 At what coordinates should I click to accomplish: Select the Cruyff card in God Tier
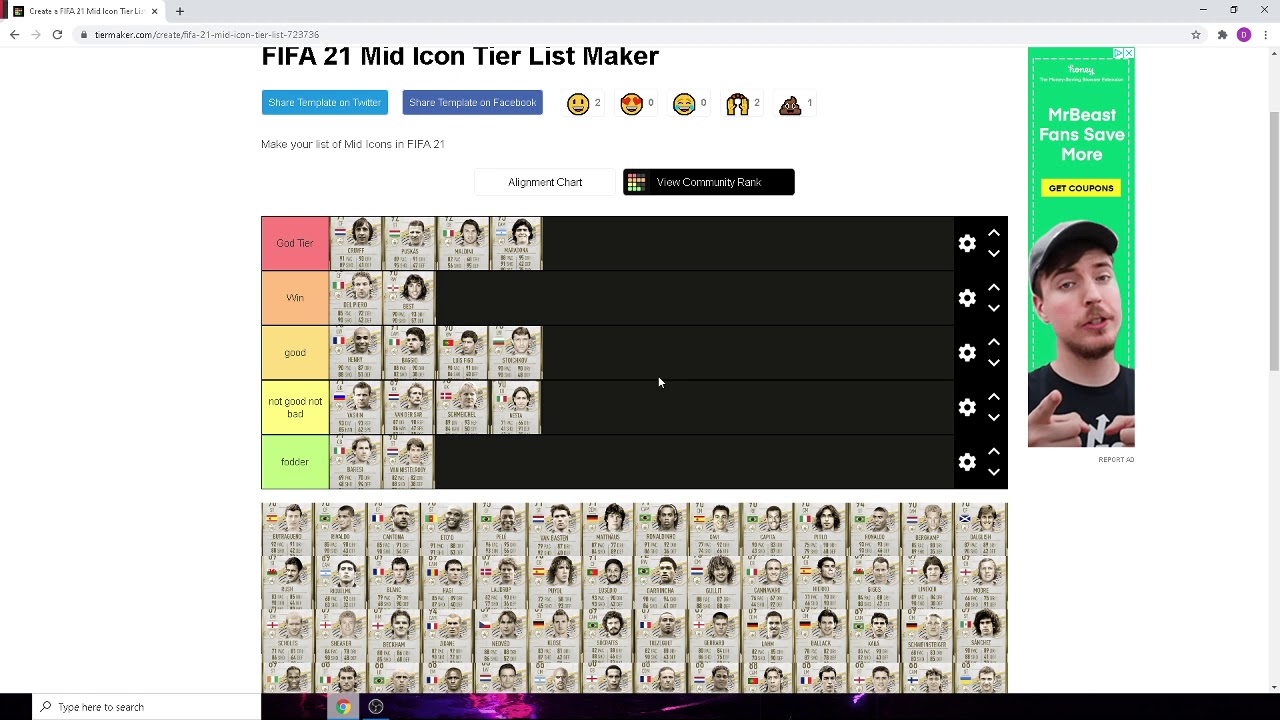[356, 243]
